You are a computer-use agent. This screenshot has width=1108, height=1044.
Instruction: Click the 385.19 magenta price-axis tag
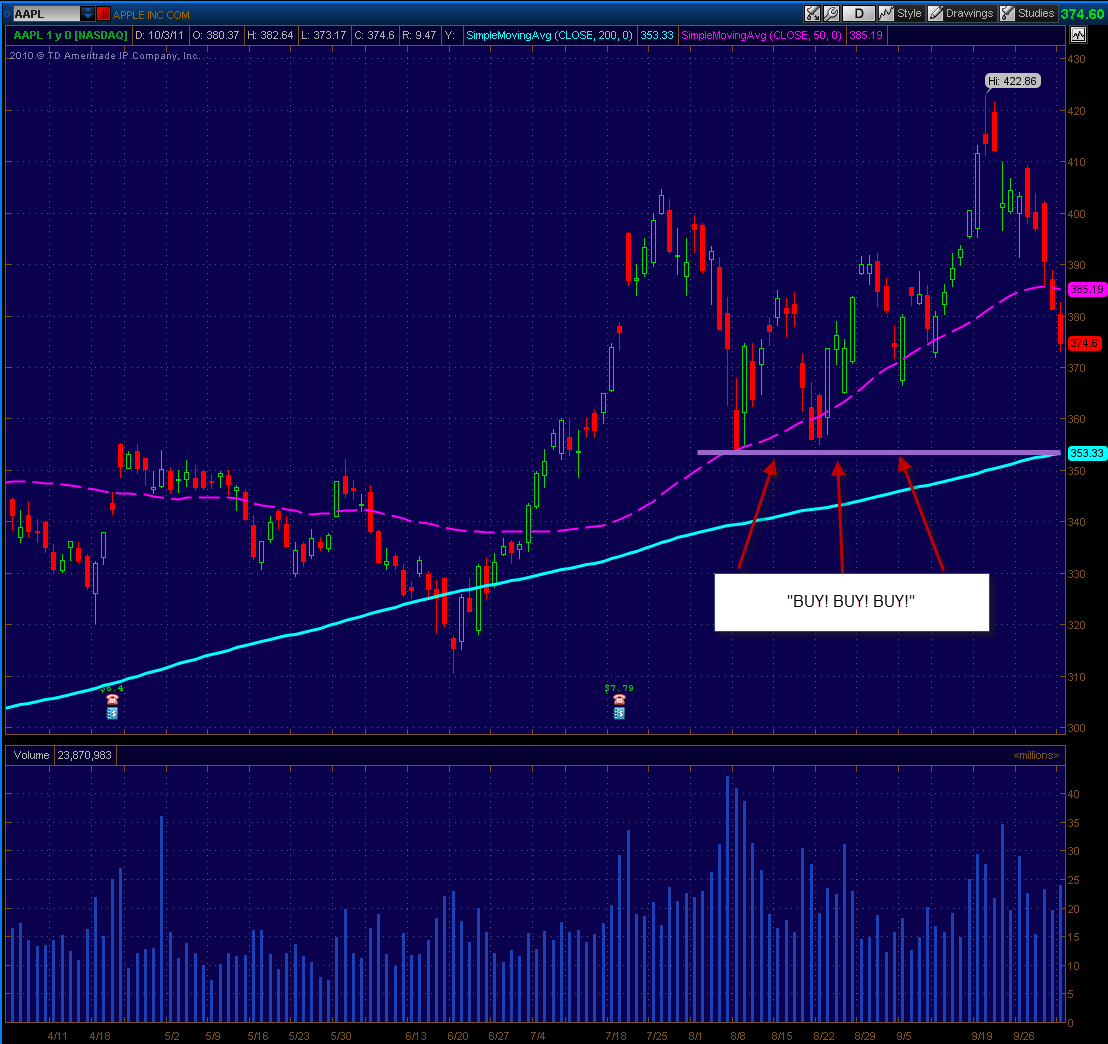click(1086, 289)
